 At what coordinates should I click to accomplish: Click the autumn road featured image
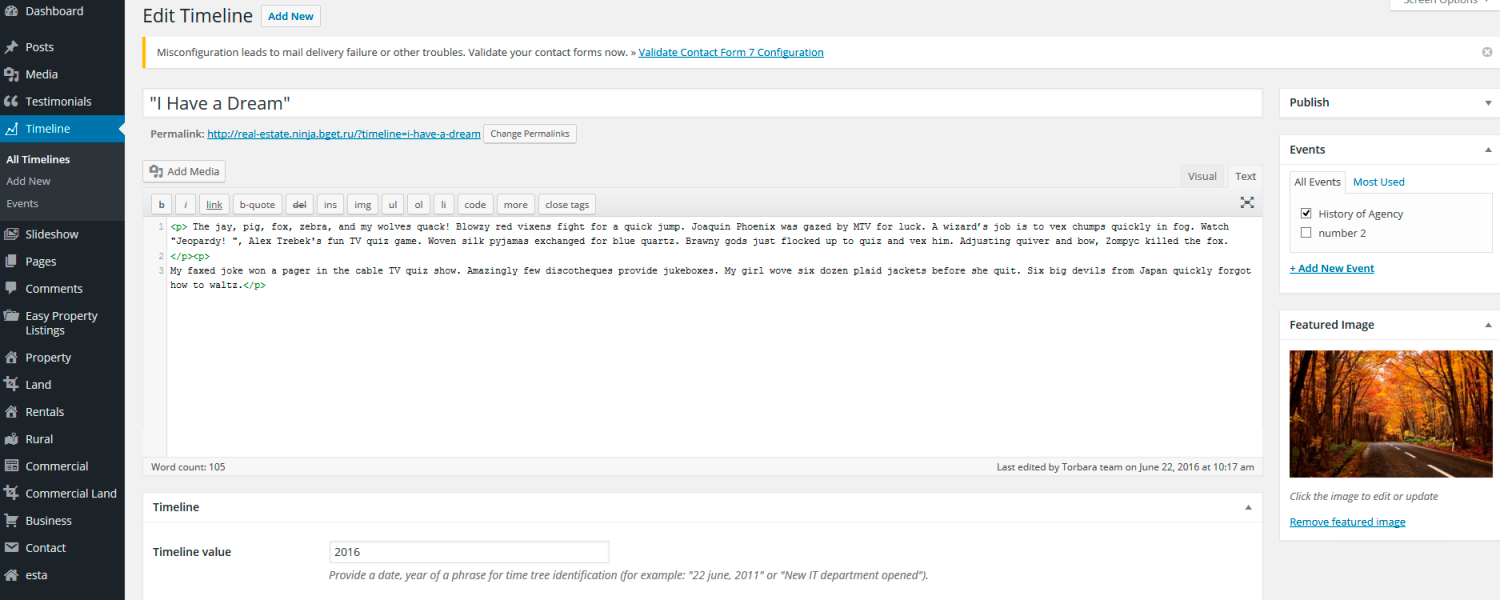tap(1391, 413)
